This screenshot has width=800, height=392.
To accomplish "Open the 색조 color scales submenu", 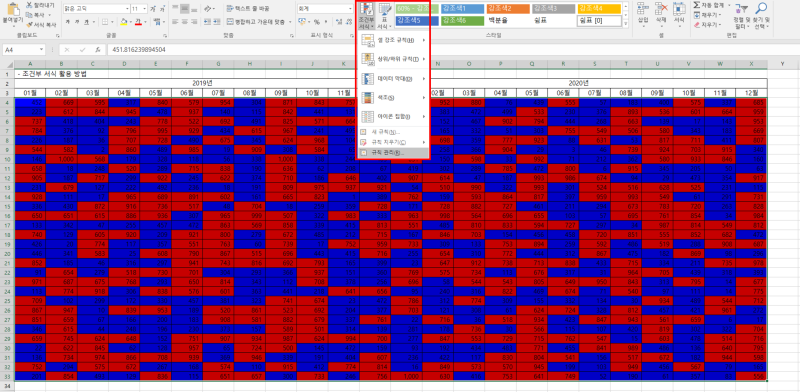I will [393, 97].
